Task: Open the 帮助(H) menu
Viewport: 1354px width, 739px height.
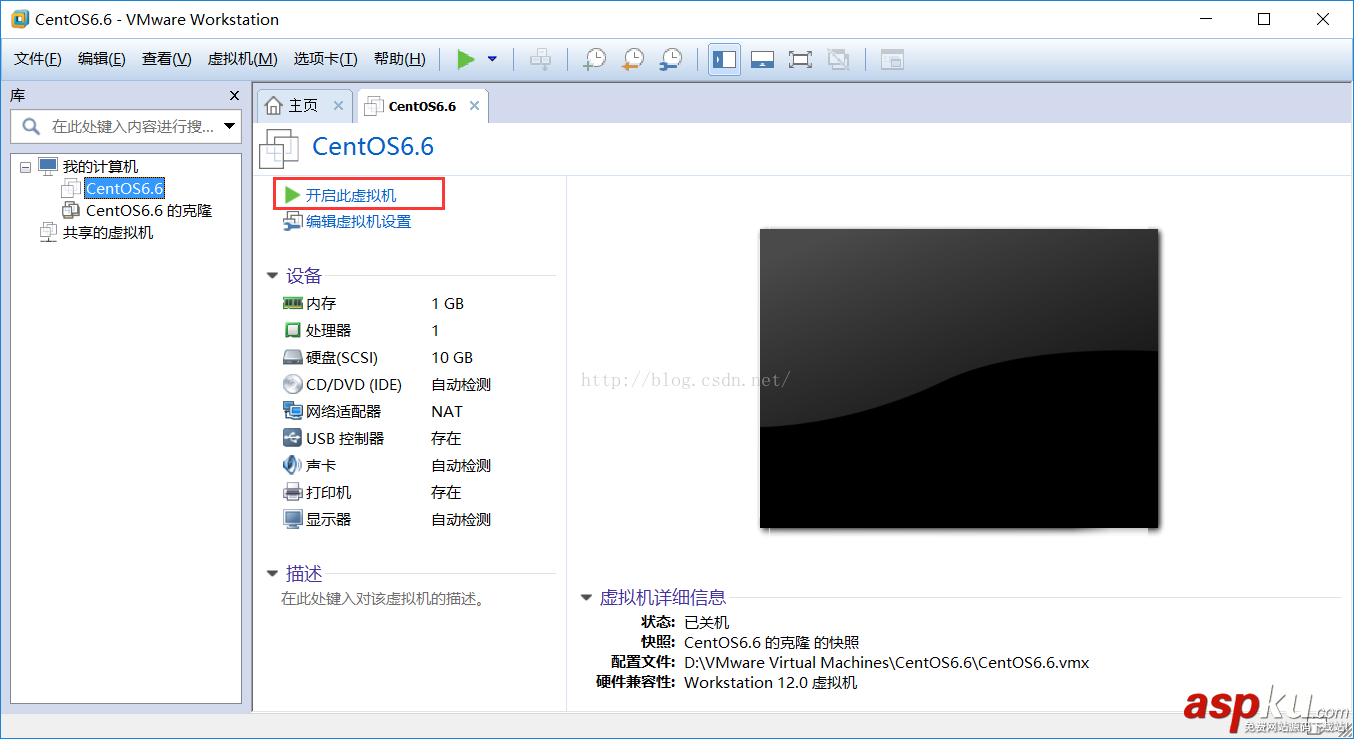Action: pos(399,59)
